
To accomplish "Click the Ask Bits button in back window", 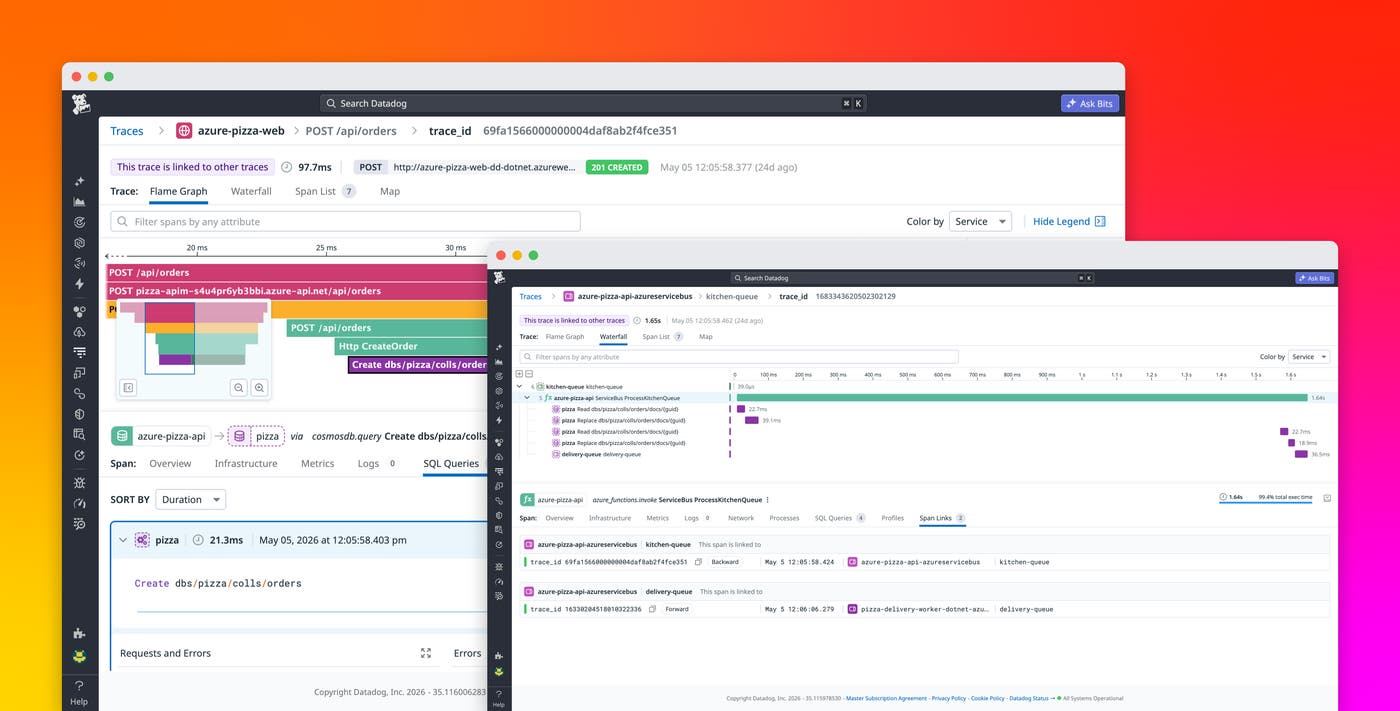I will pyautogui.click(x=1090, y=103).
